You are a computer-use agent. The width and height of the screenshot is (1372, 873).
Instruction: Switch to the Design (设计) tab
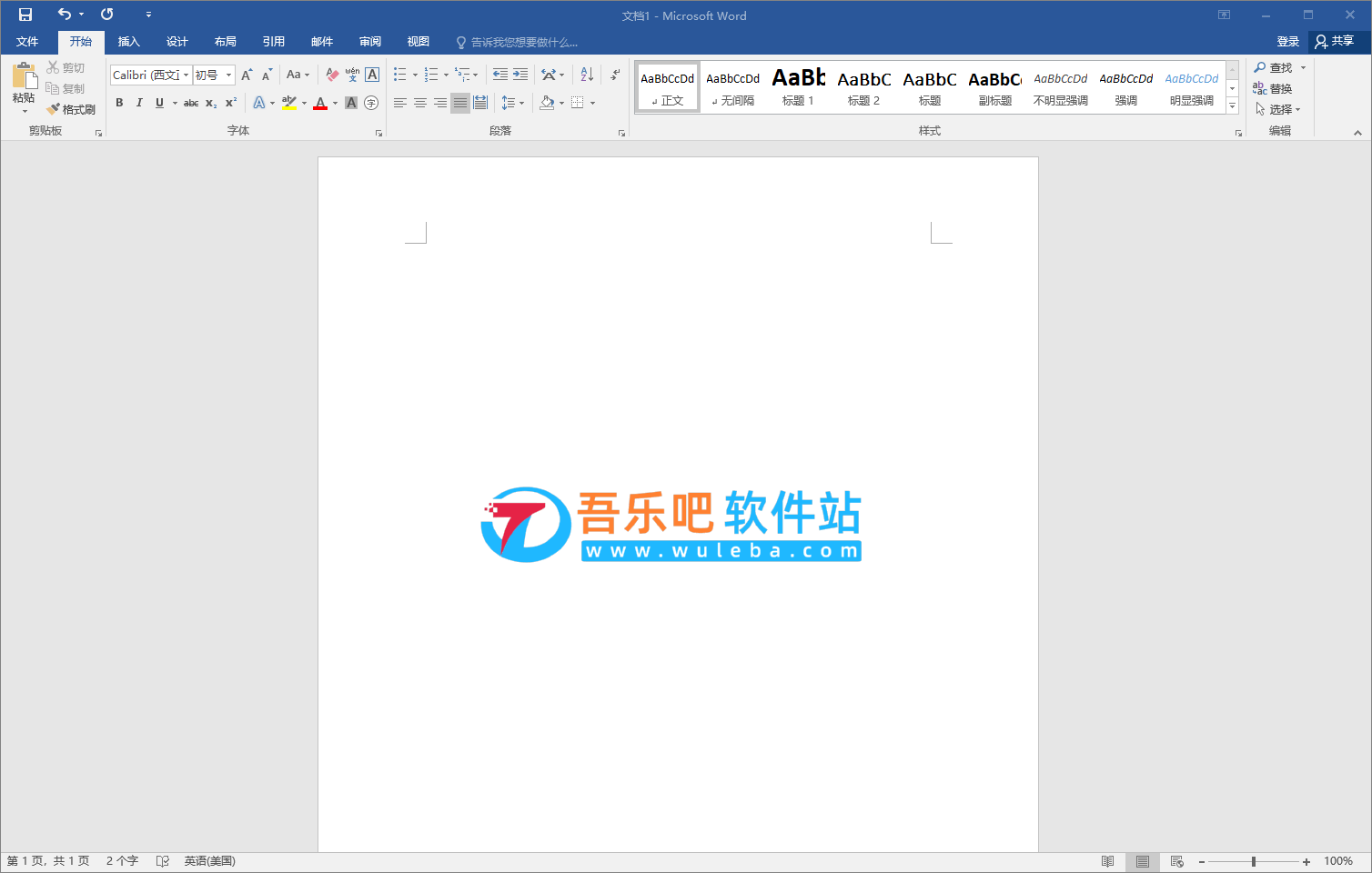177,42
